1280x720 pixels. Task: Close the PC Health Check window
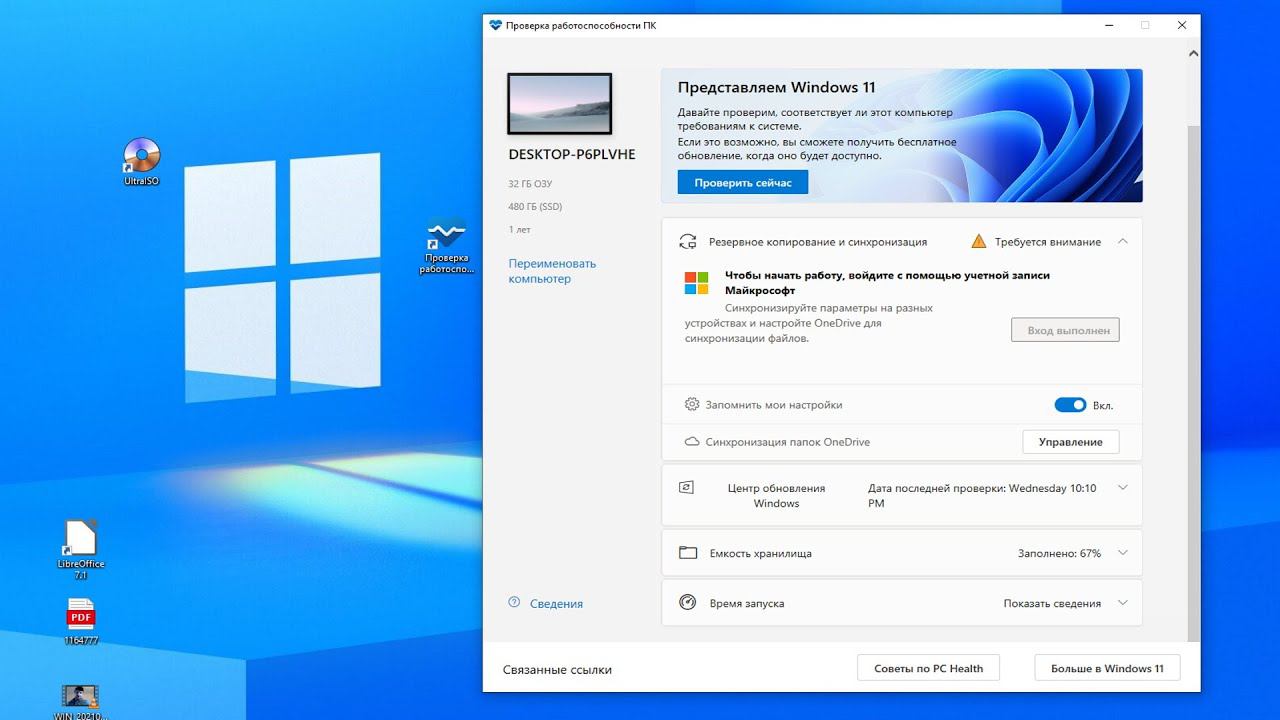coord(1182,25)
